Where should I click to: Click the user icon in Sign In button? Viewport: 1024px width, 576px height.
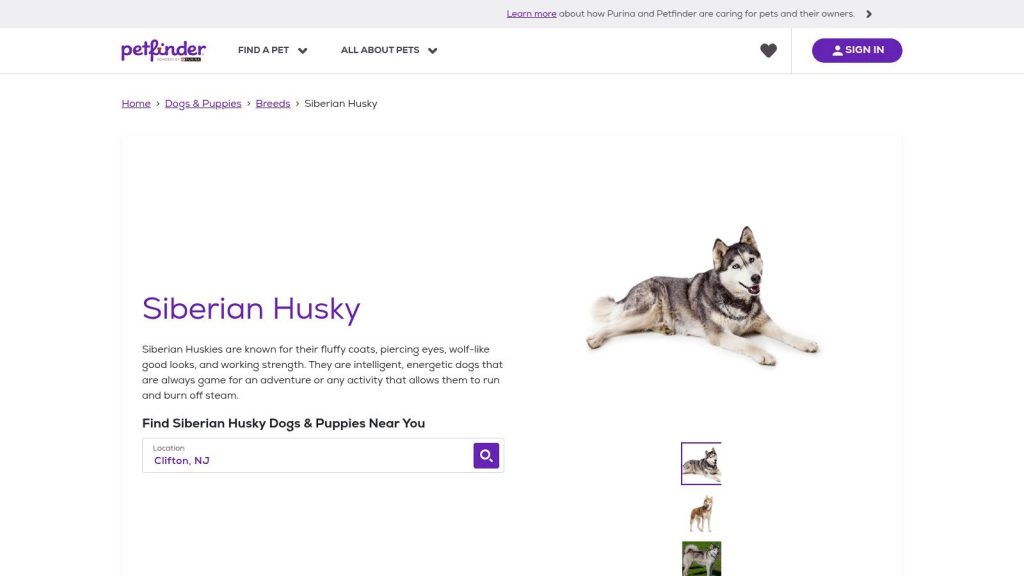point(837,50)
